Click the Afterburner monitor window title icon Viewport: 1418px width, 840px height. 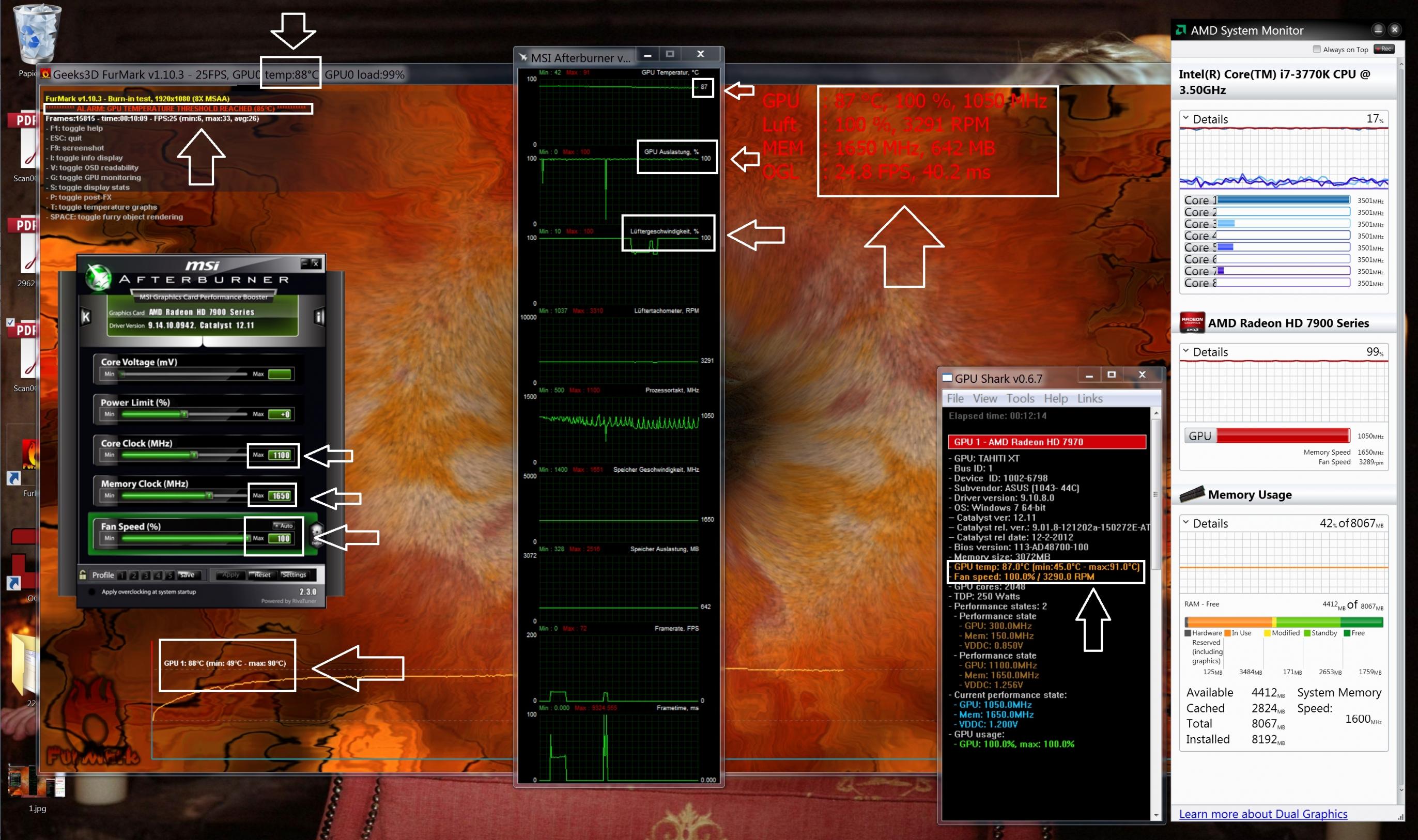pos(523,57)
